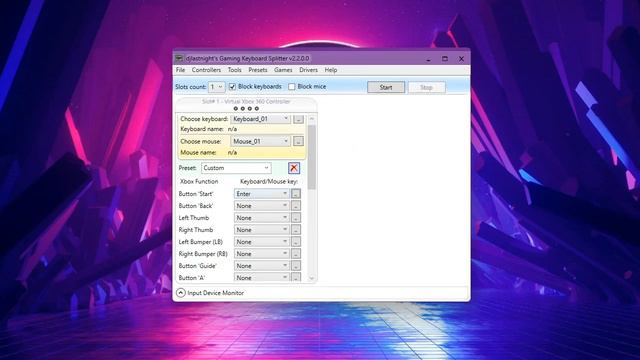Image resolution: width=640 pixels, height=360 pixels.
Task: Uncheck the Block keyboards checkbox
Action: [232, 87]
